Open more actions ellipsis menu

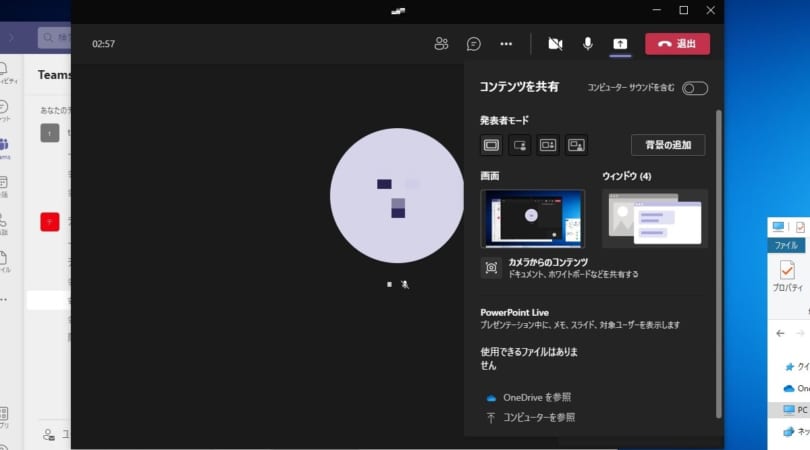[x=506, y=44]
